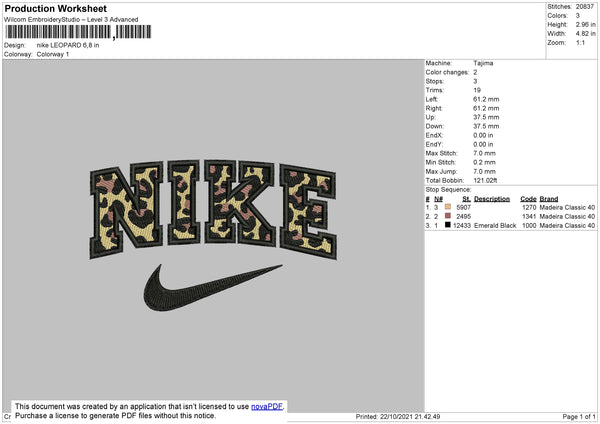Click the Machine value Tajima
The height and width of the screenshot is (424, 600).
pos(483,63)
